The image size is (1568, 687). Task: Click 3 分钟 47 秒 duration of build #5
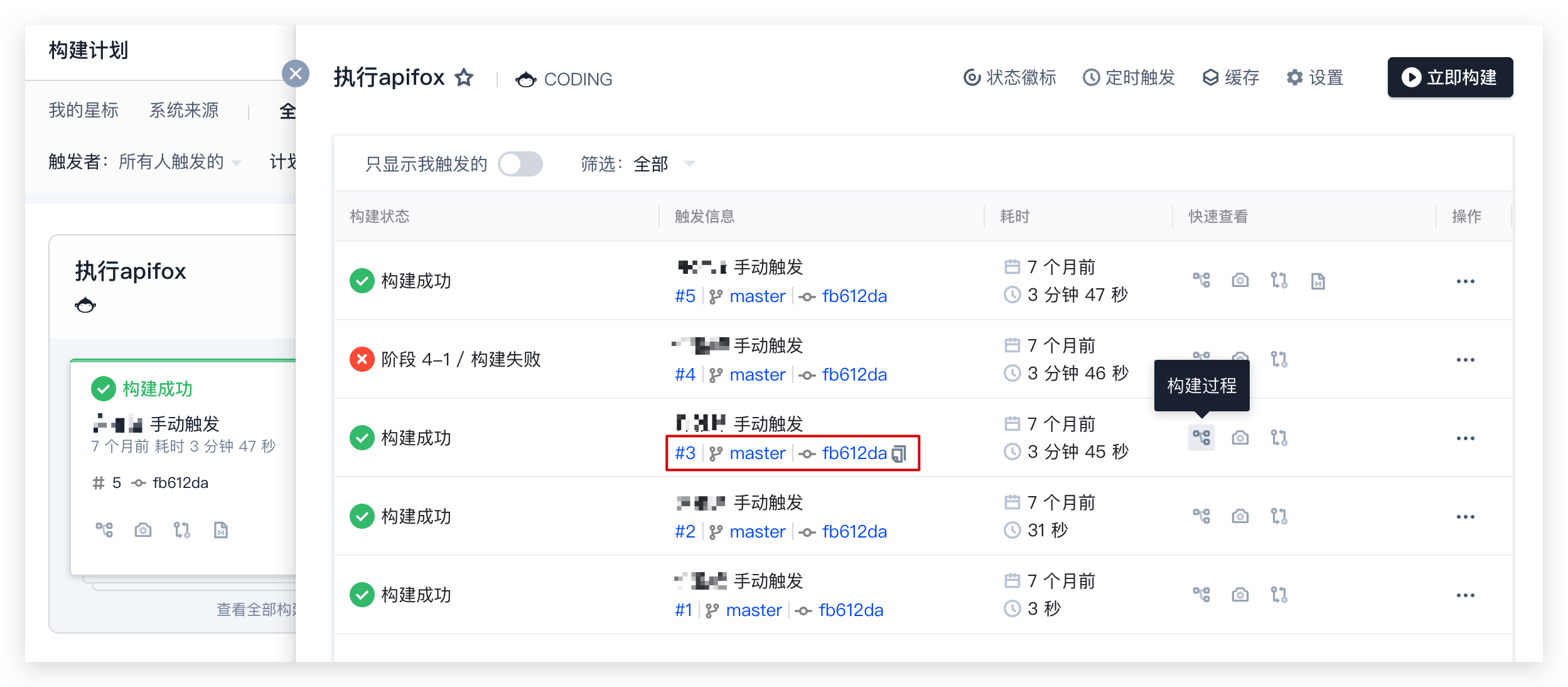[1078, 295]
